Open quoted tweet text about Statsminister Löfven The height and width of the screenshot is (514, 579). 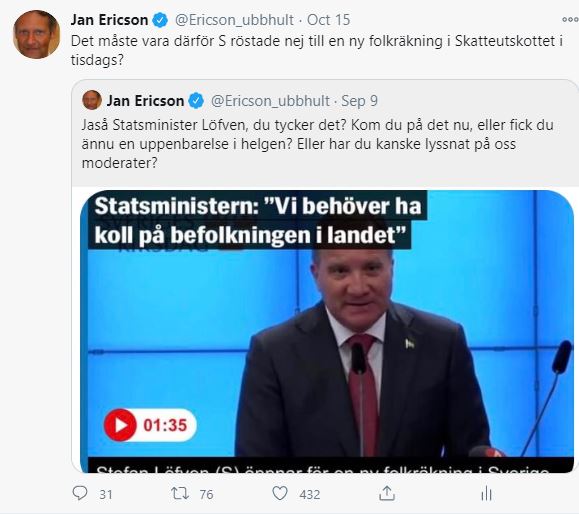(x=318, y=144)
